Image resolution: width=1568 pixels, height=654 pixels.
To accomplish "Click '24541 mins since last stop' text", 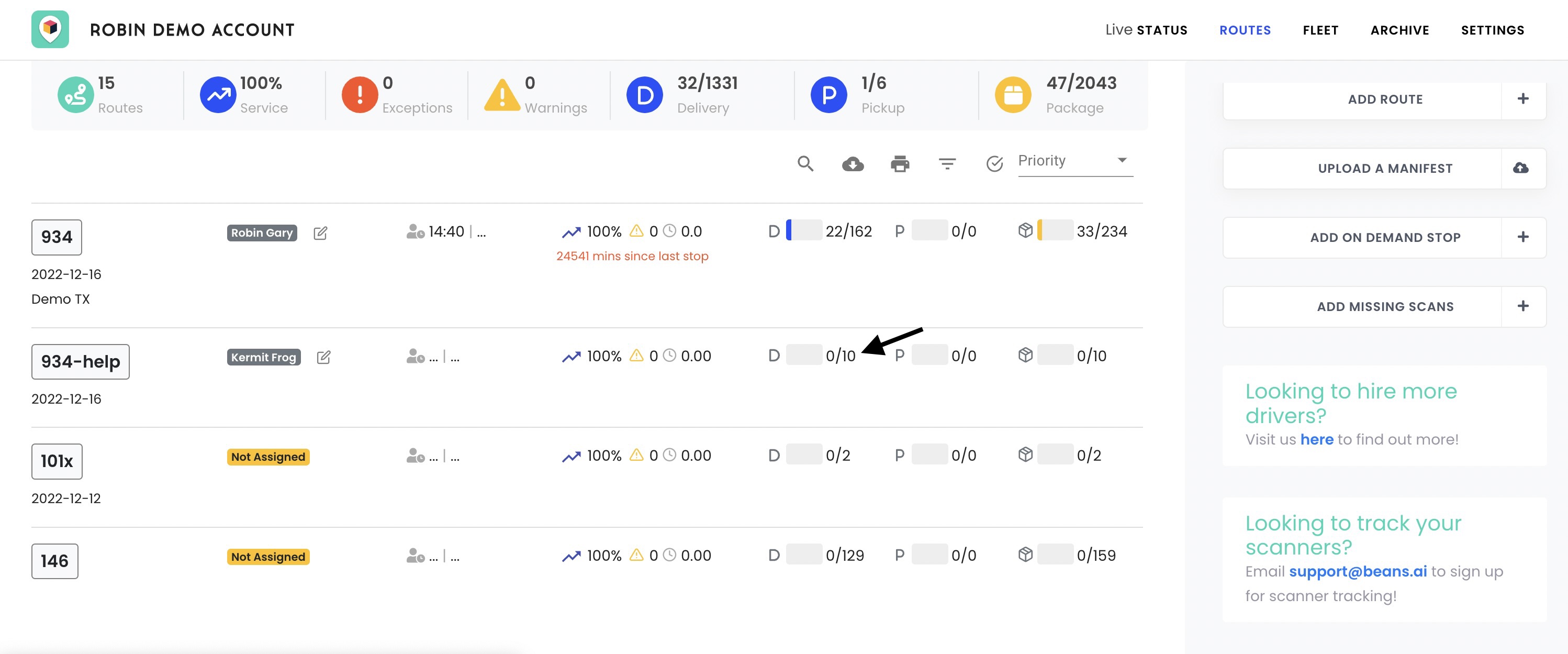I will 632,257.
